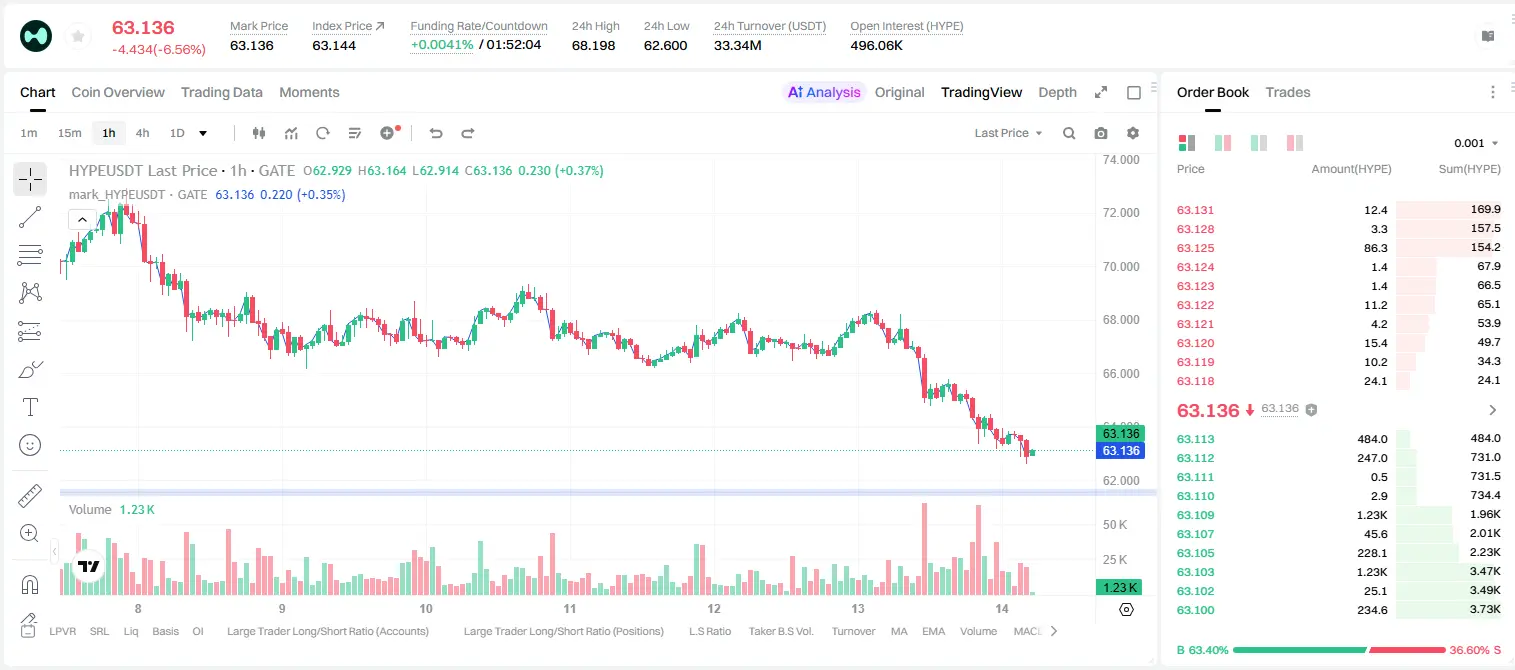Toggle the magnet snap mode
This screenshot has height=670, width=1515.
pos(30,585)
